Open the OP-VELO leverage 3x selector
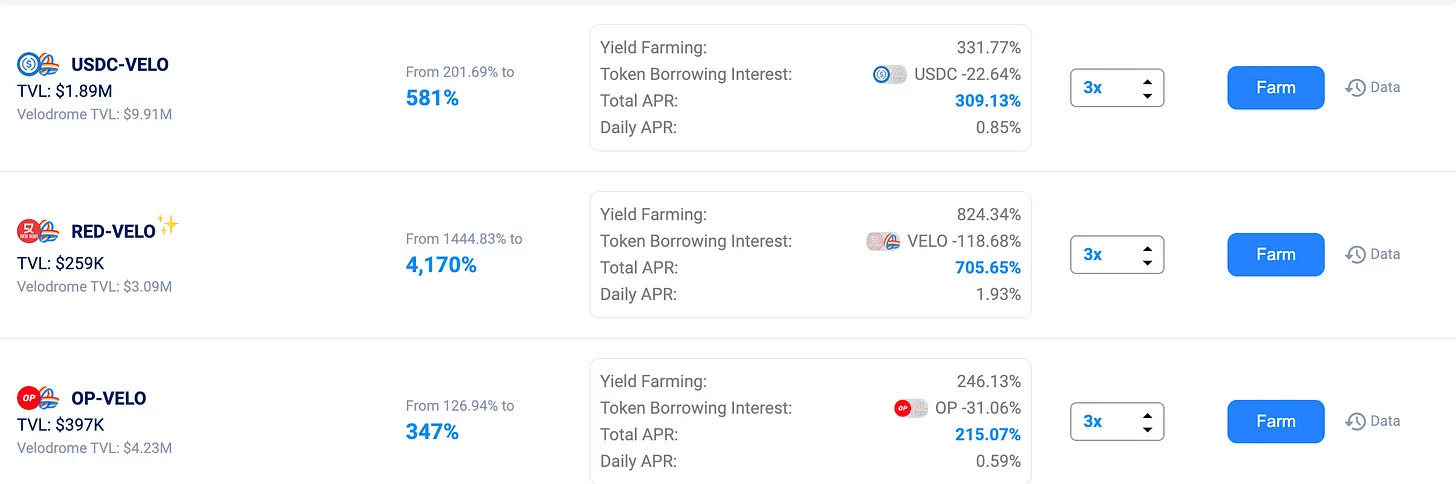Viewport: 1456px width, 484px height. [1117, 422]
